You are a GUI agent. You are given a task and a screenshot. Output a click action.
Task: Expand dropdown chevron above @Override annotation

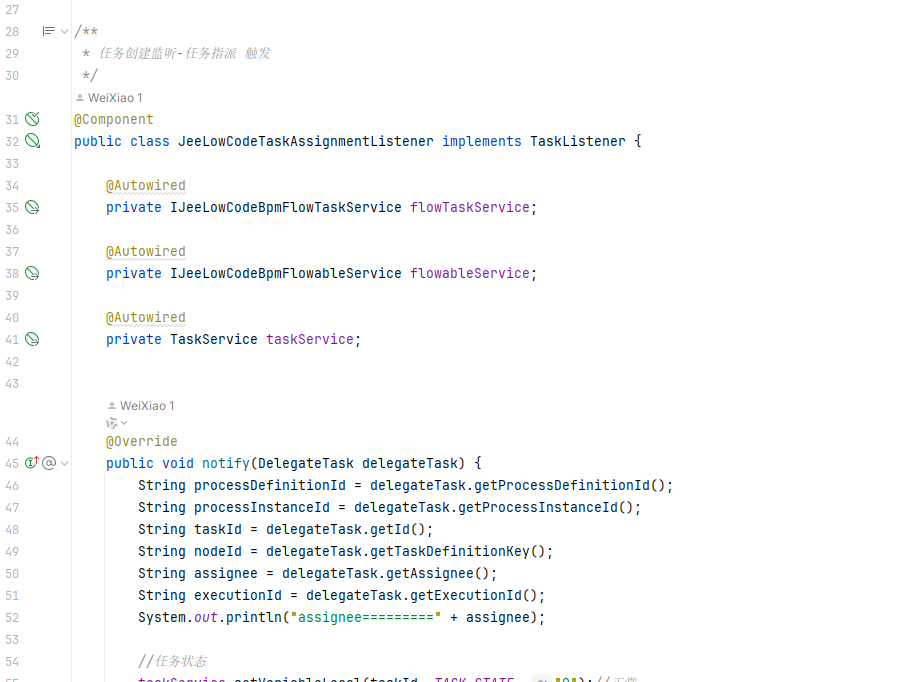click(124, 423)
